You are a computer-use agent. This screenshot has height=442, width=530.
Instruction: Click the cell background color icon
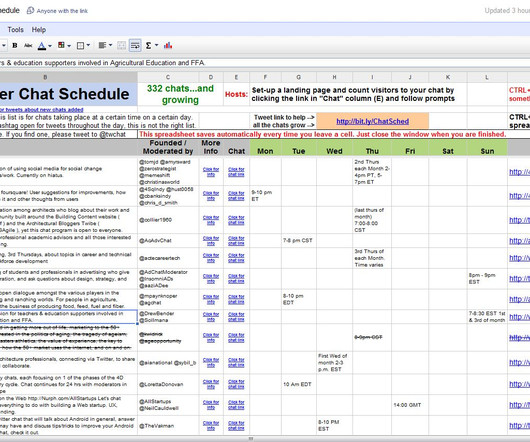click(x=61, y=45)
